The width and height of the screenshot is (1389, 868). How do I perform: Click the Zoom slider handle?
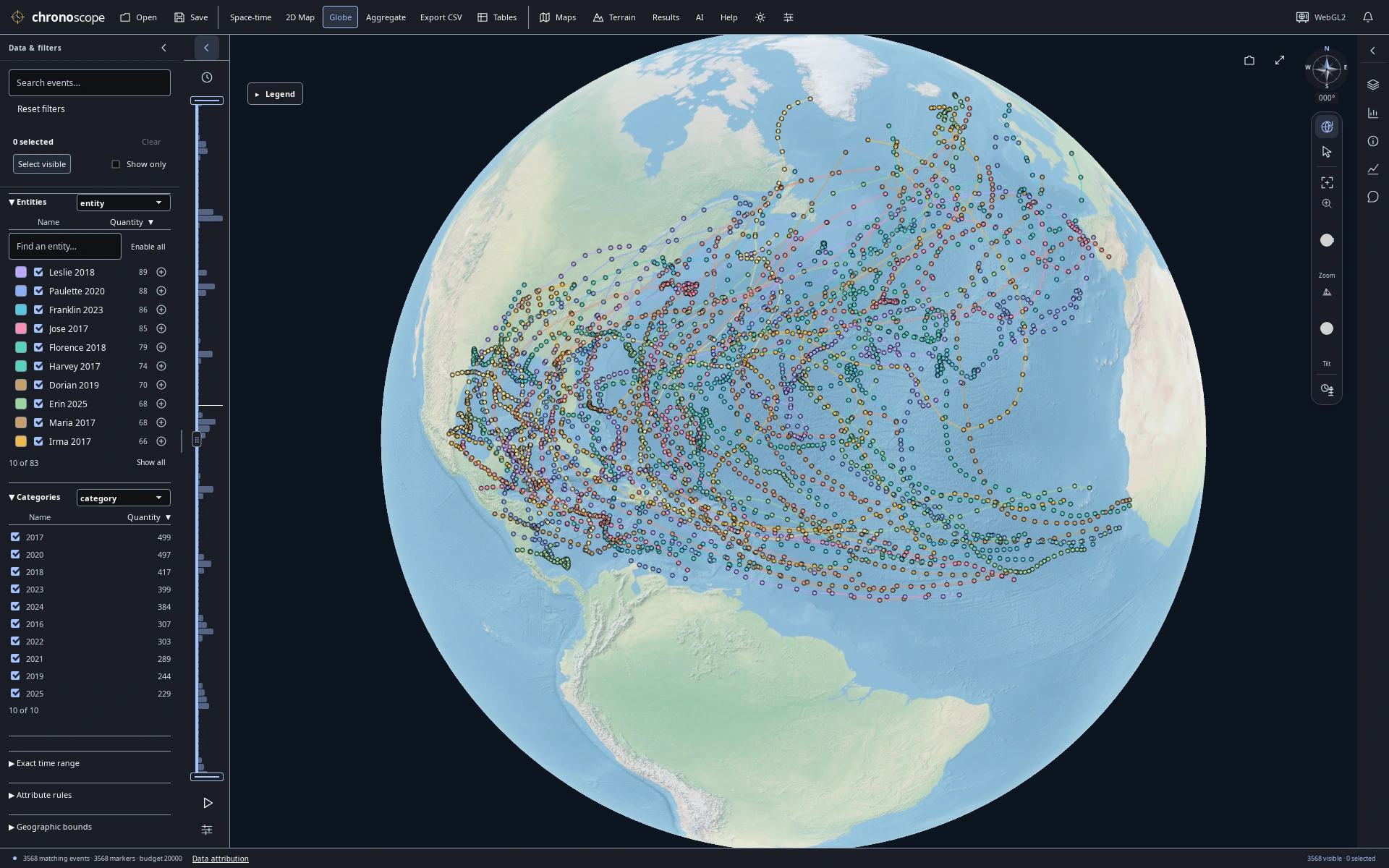(x=1327, y=240)
